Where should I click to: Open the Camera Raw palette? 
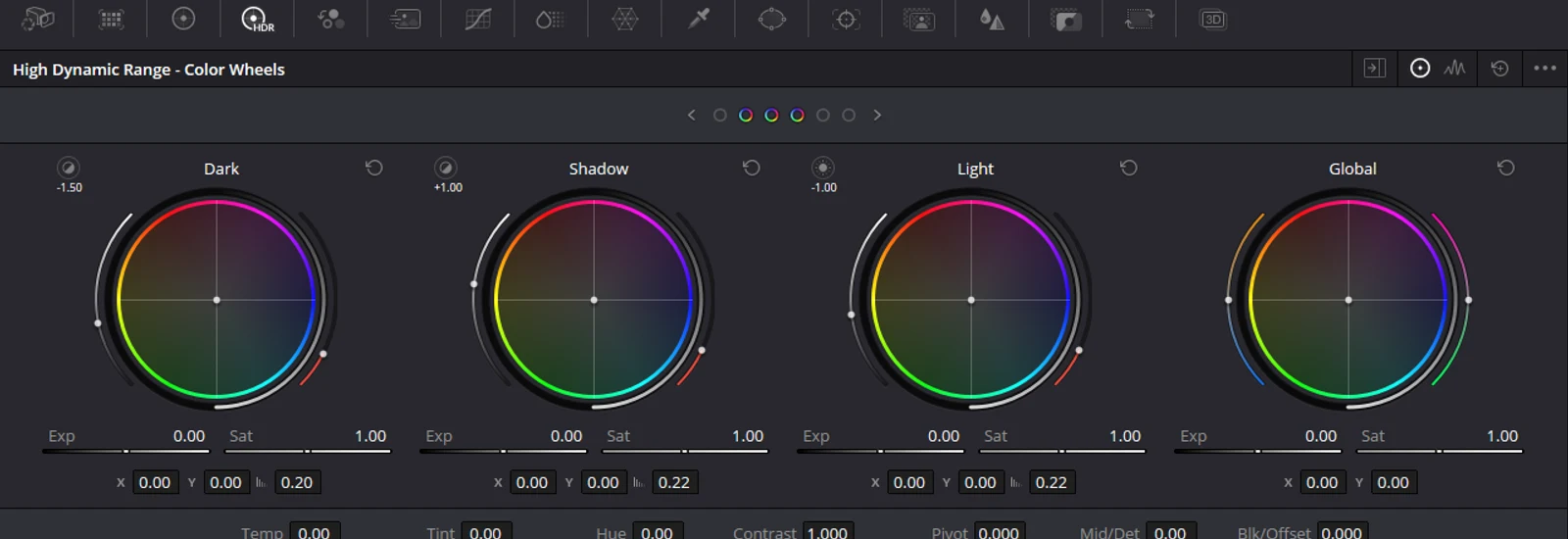click(37, 19)
